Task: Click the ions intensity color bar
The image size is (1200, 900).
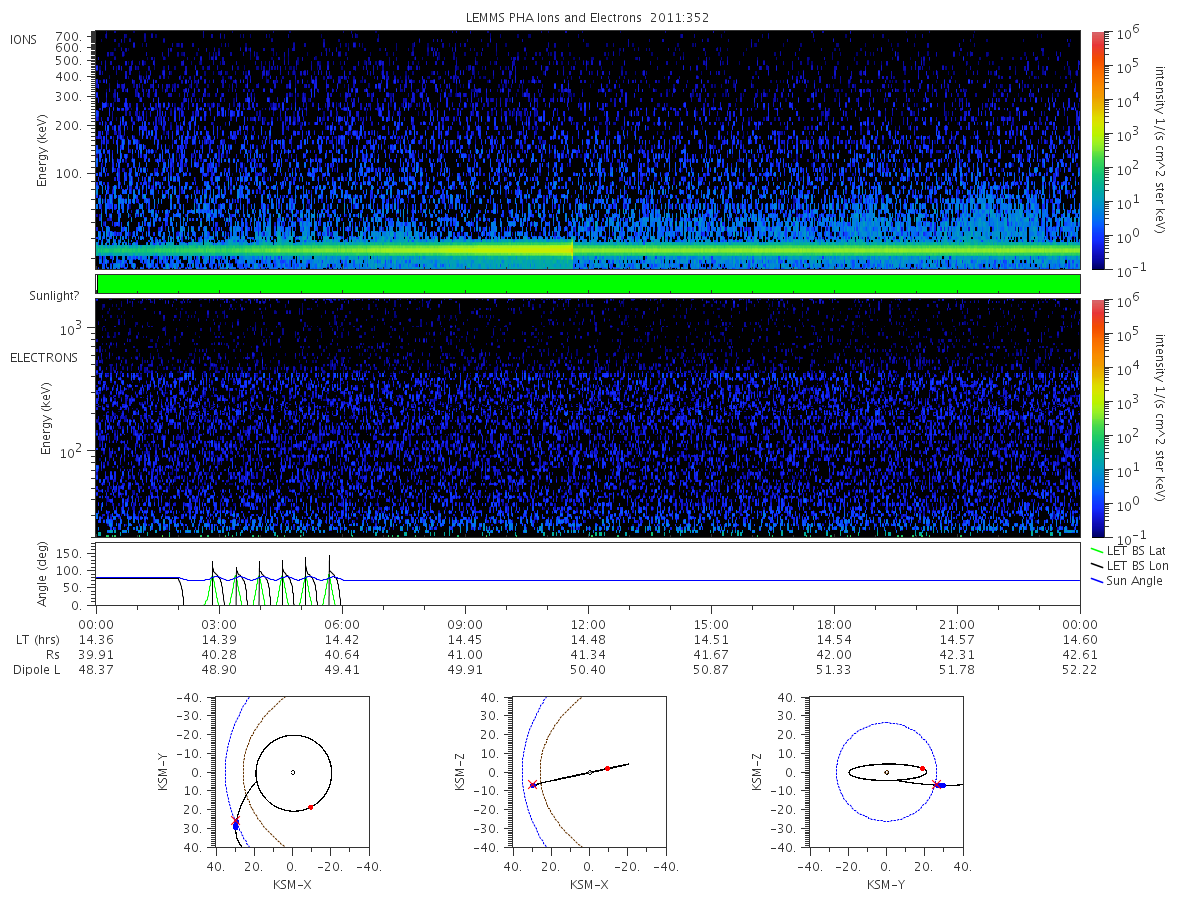Action: 1097,150
